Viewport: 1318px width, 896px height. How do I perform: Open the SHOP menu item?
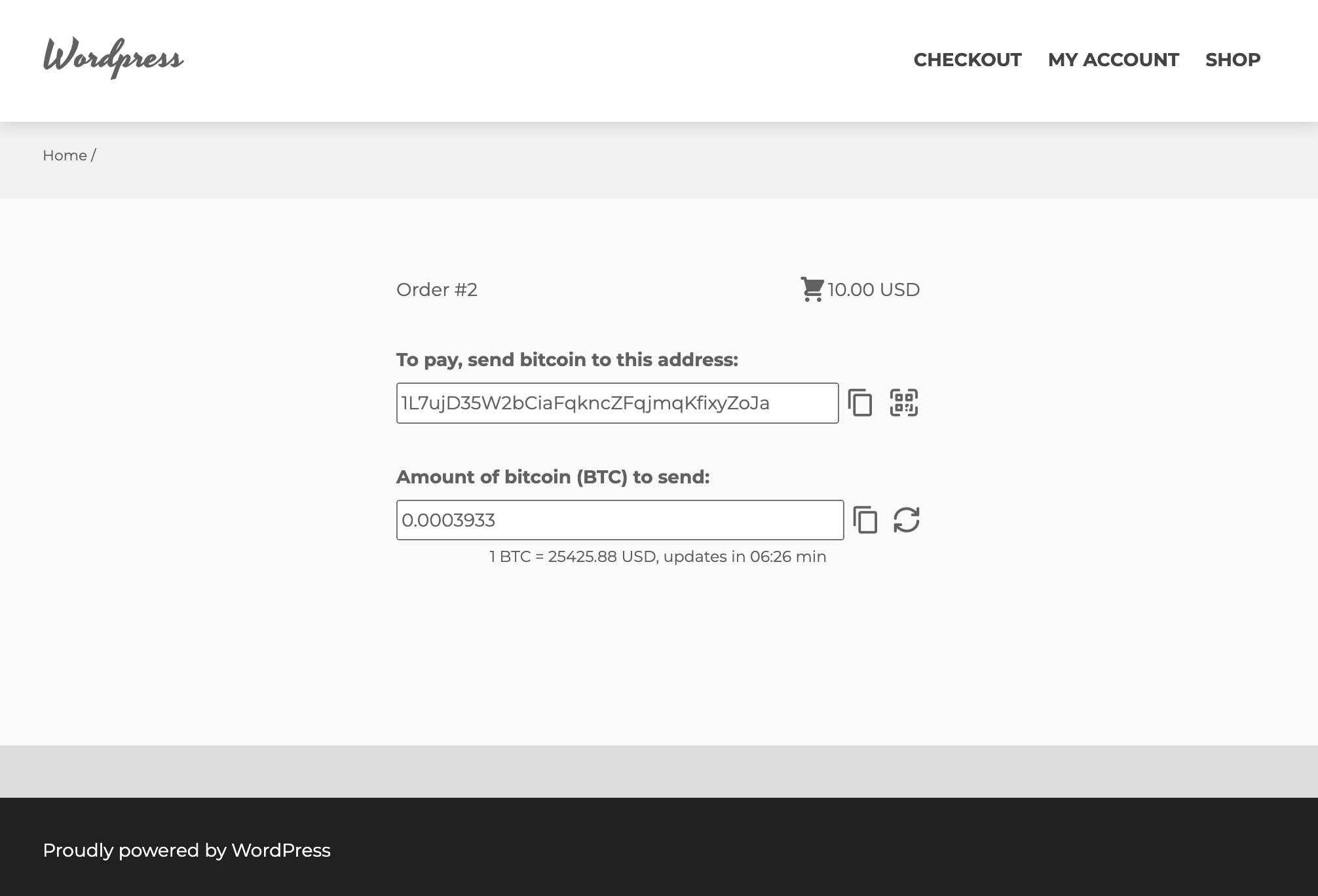click(x=1232, y=60)
